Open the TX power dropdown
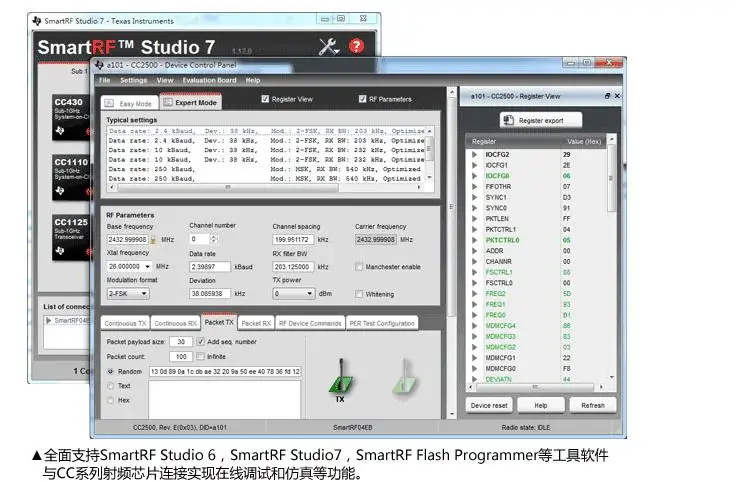Viewport: 739px width, 482px height. click(x=294, y=294)
